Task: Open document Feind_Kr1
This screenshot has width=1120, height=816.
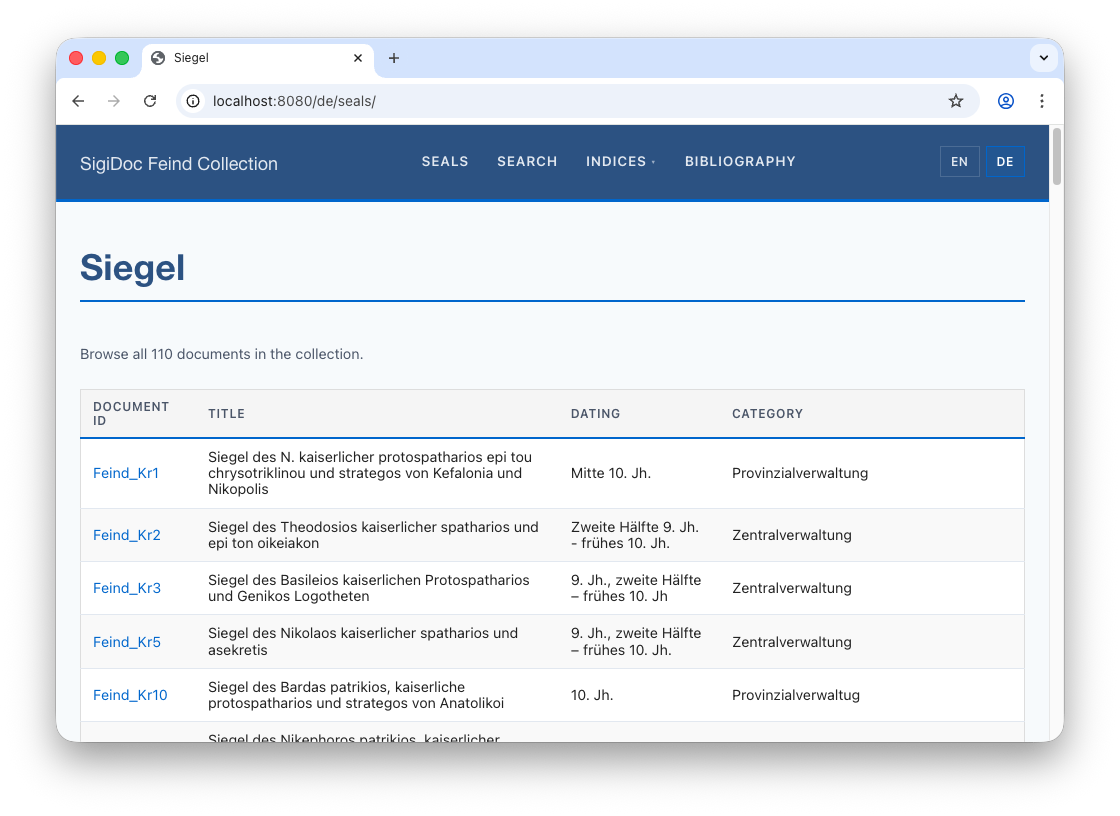Action: [126, 473]
